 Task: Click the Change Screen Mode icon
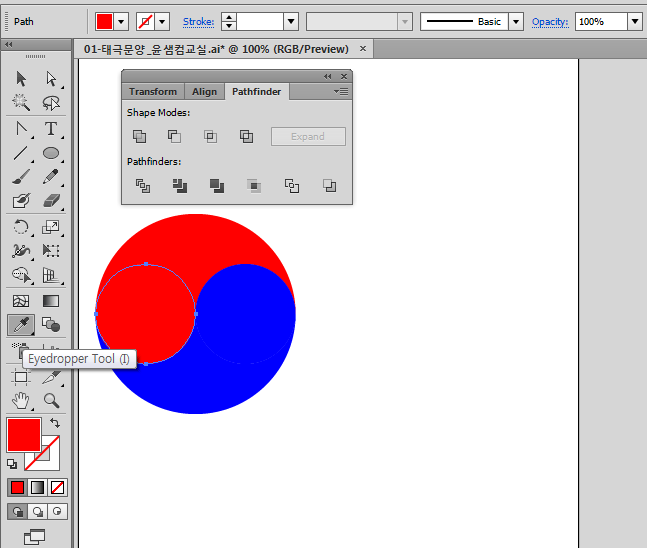pyautogui.click(x=35, y=537)
